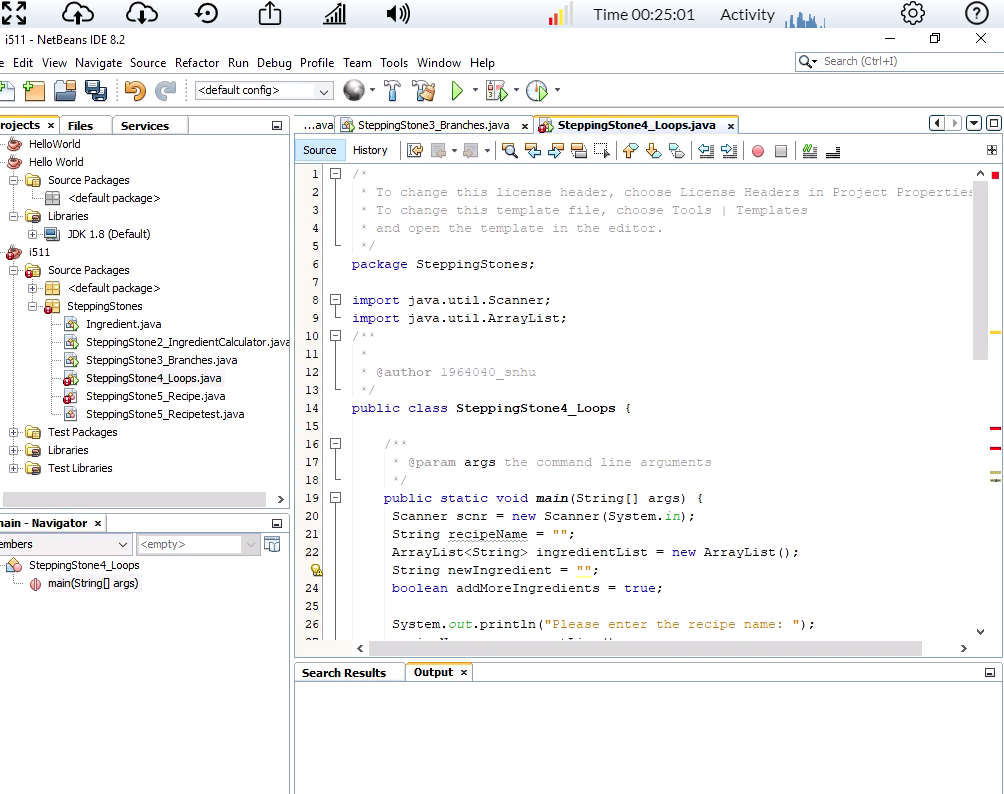The image size is (1004, 794).
Task: Click Find Next Occurrence icon
Action: pos(556,151)
